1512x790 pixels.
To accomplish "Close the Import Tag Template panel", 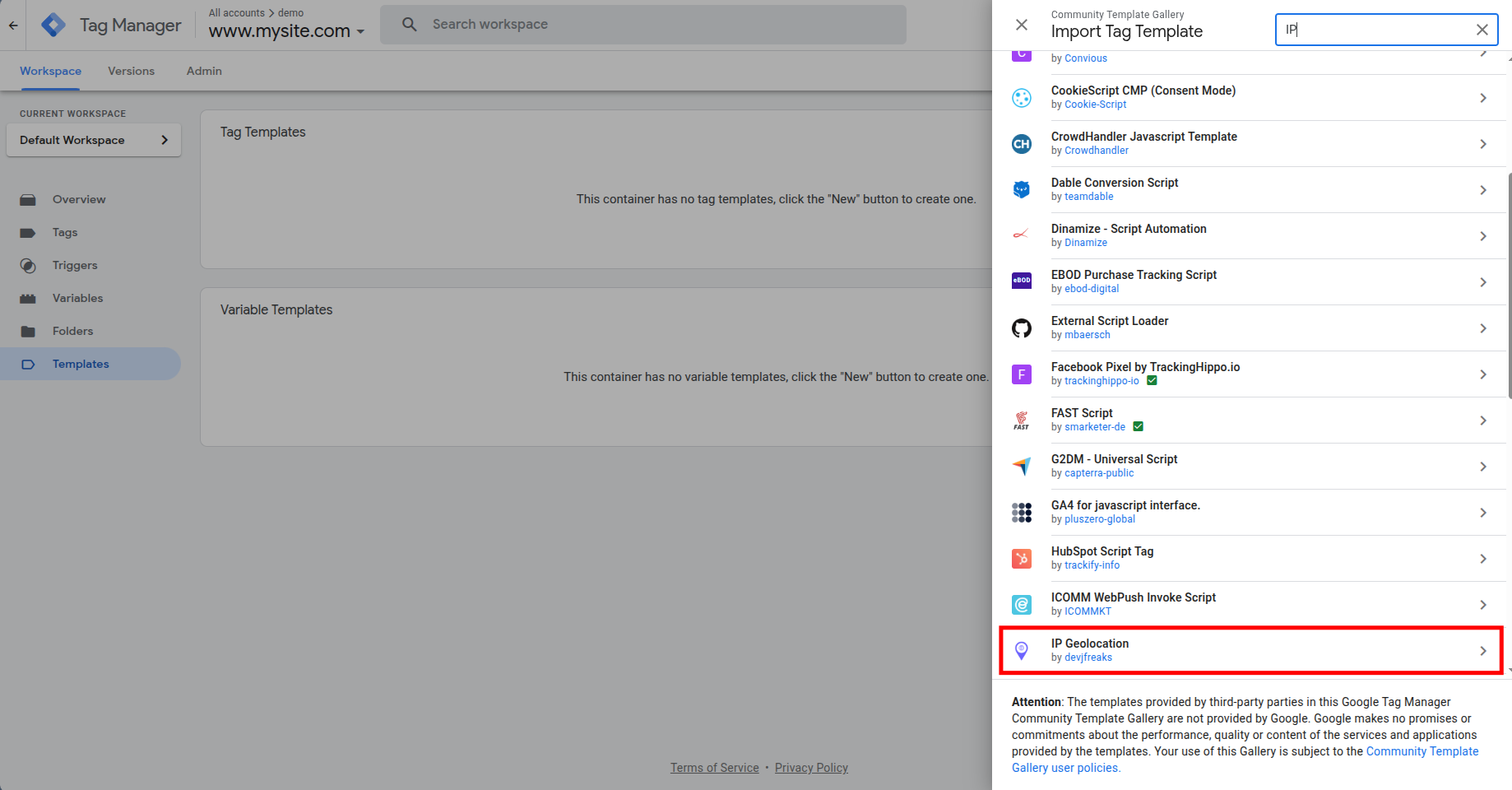I will 1022,25.
